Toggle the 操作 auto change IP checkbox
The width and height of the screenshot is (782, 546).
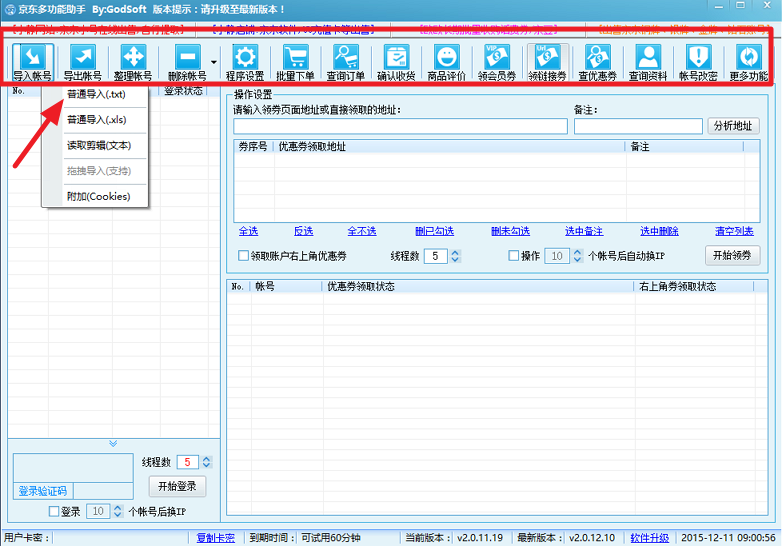coord(514,256)
